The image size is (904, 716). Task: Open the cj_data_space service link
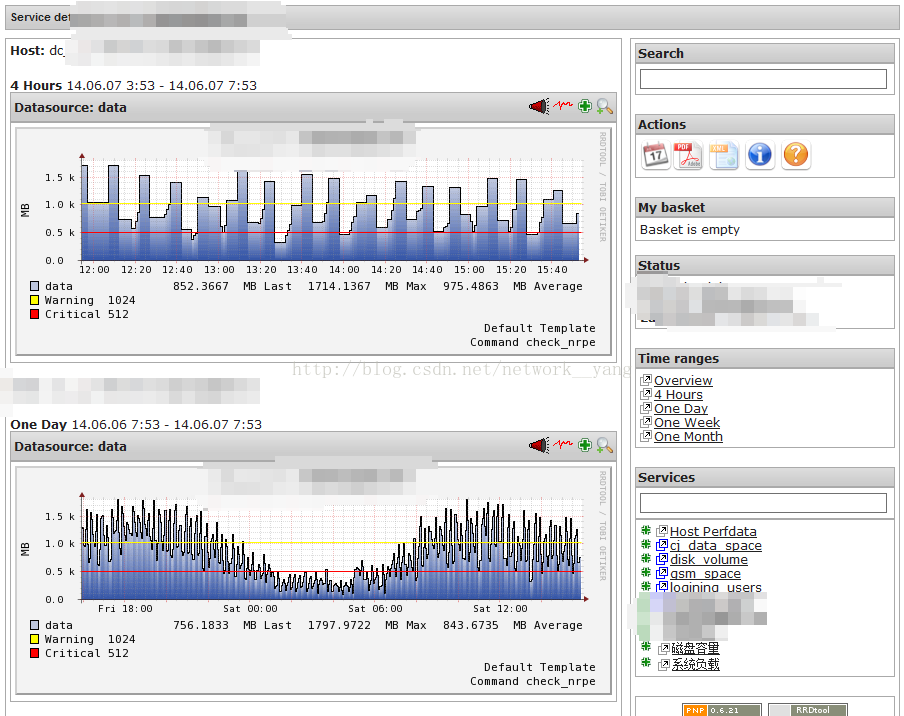(715, 545)
